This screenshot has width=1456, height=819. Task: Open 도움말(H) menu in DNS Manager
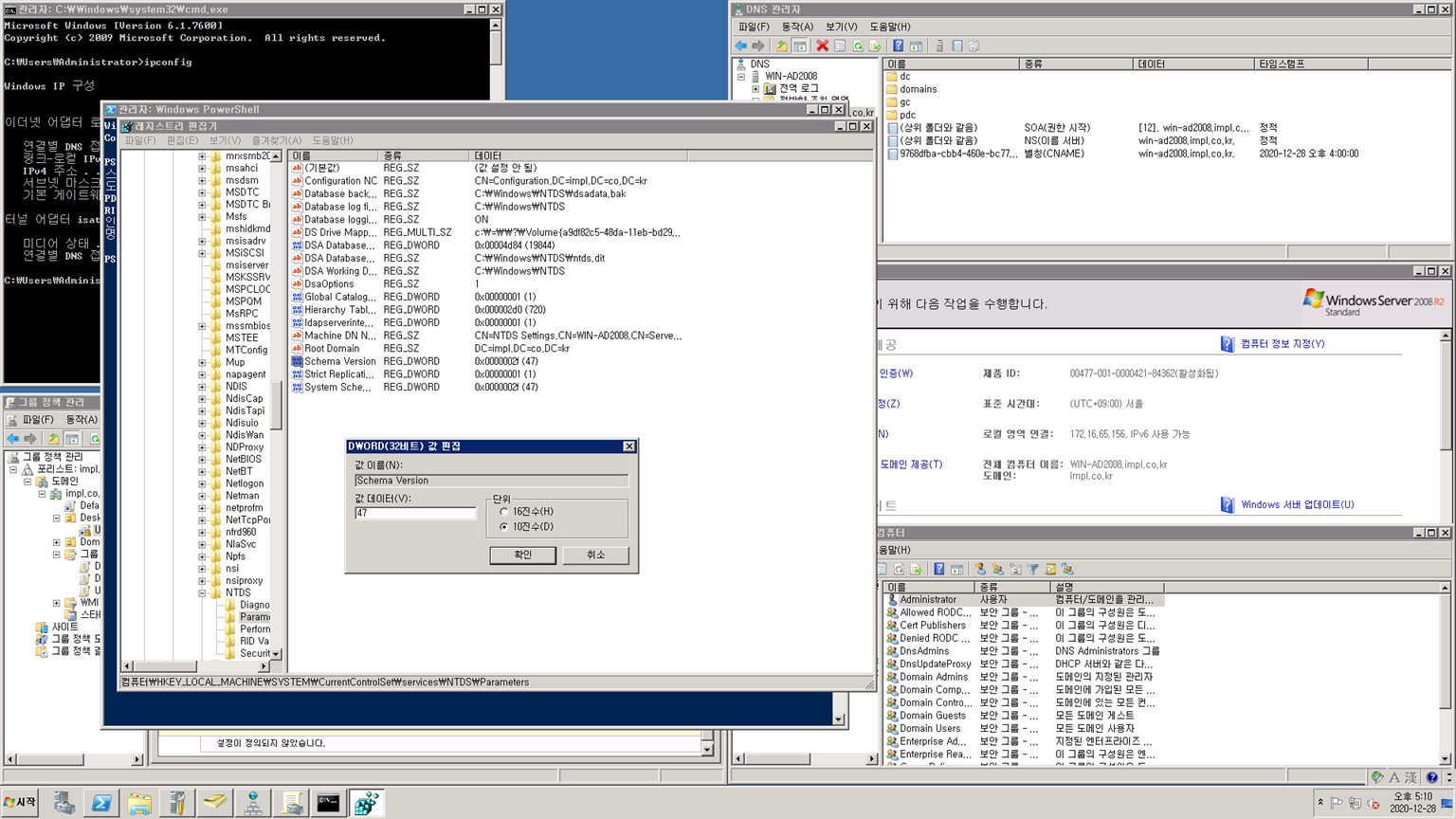(890, 27)
